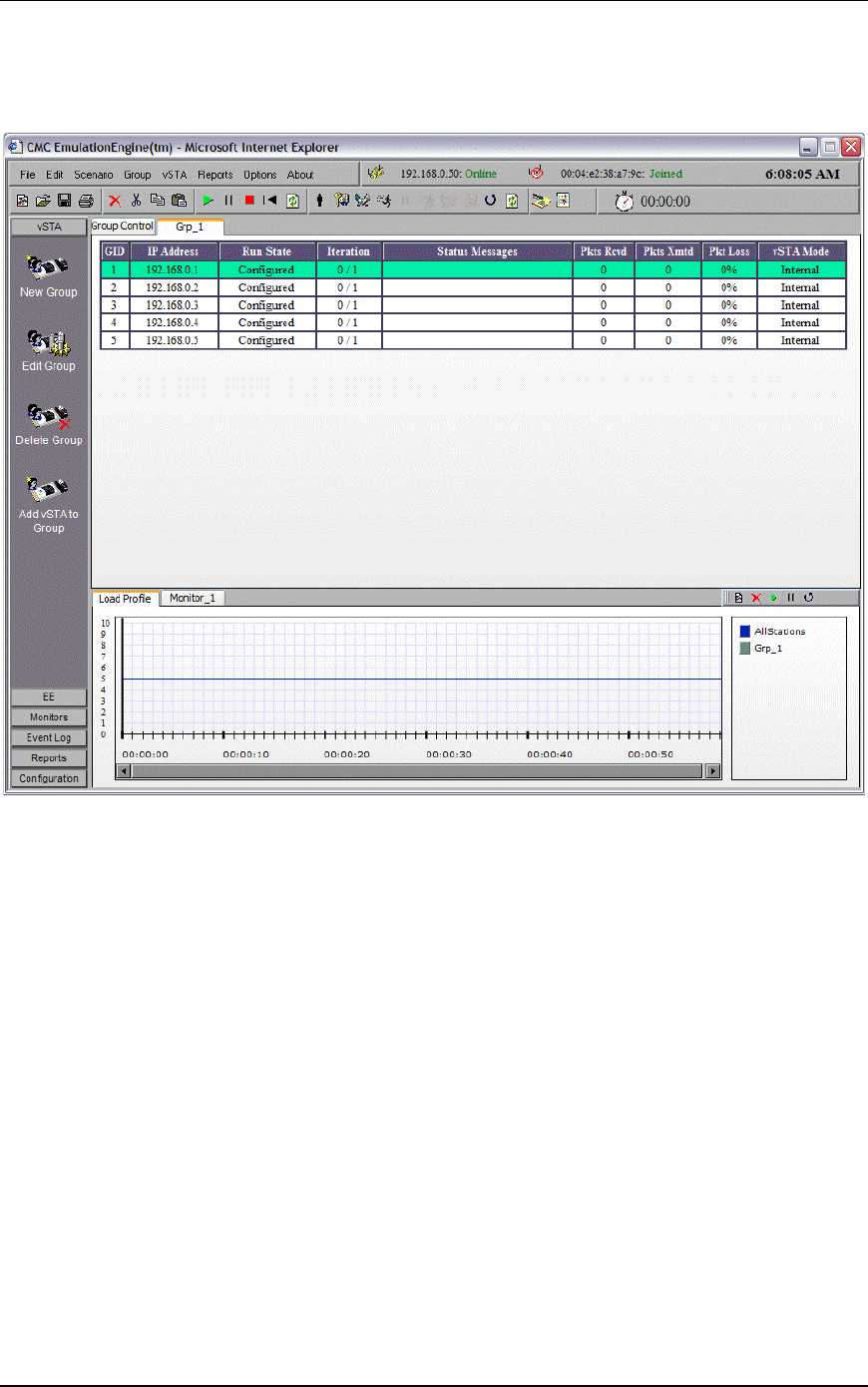The height and width of the screenshot is (1387, 868).
Task: Open the Edit menu
Action: (55, 175)
